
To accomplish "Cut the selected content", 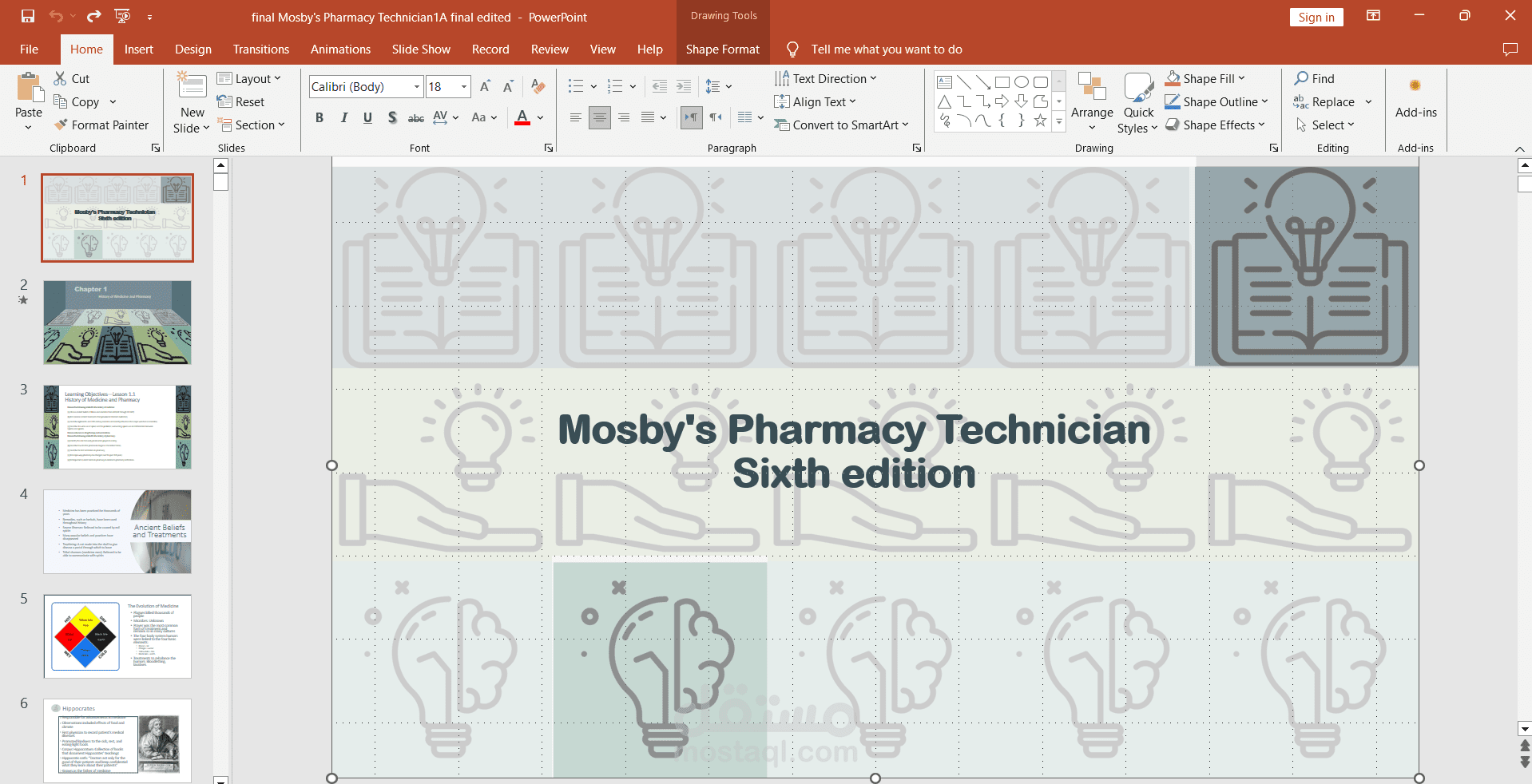I will [x=72, y=78].
